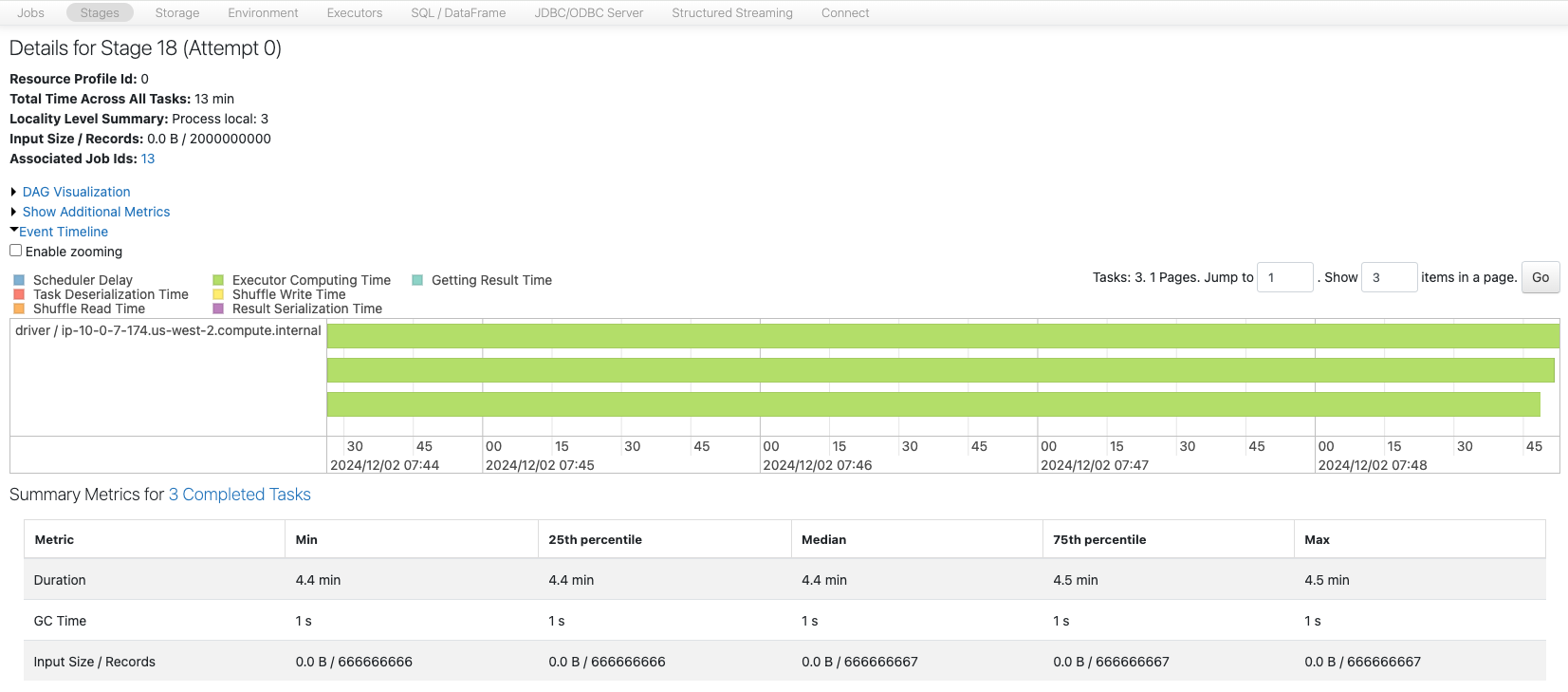Click the Shuffle Write Time yellow swatch

218,294
